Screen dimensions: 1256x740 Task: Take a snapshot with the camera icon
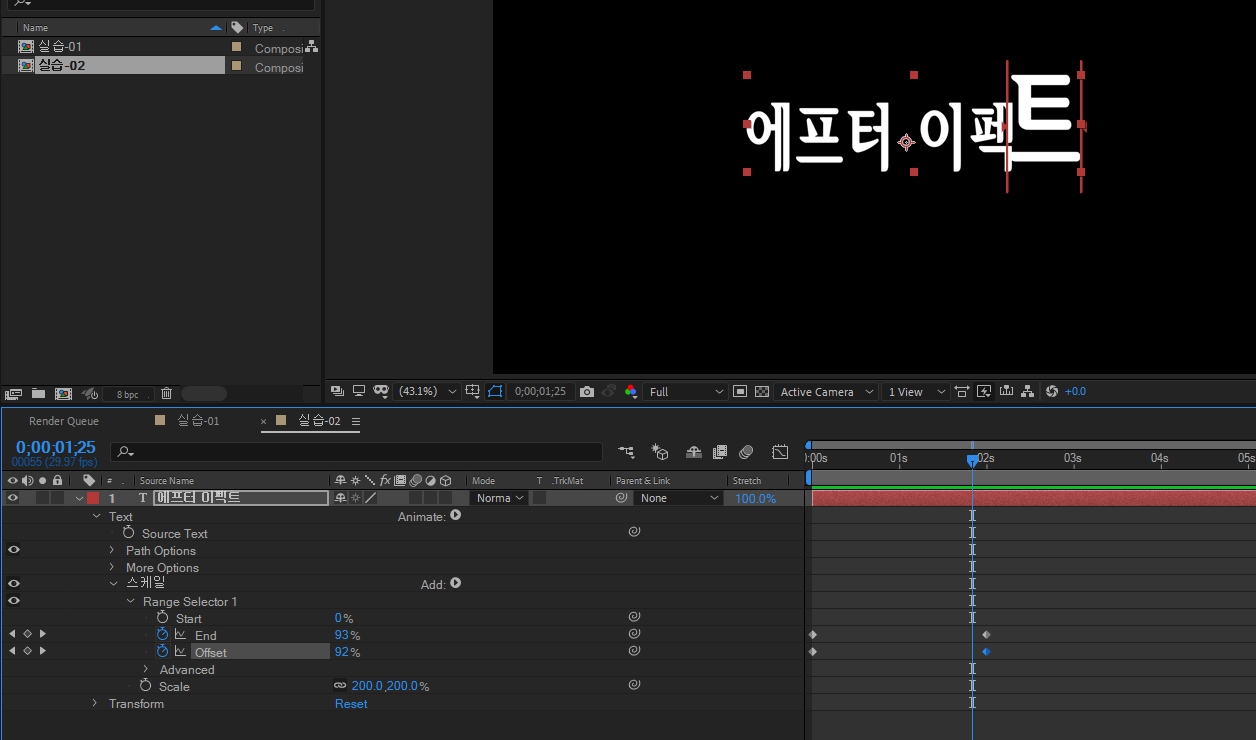[587, 391]
